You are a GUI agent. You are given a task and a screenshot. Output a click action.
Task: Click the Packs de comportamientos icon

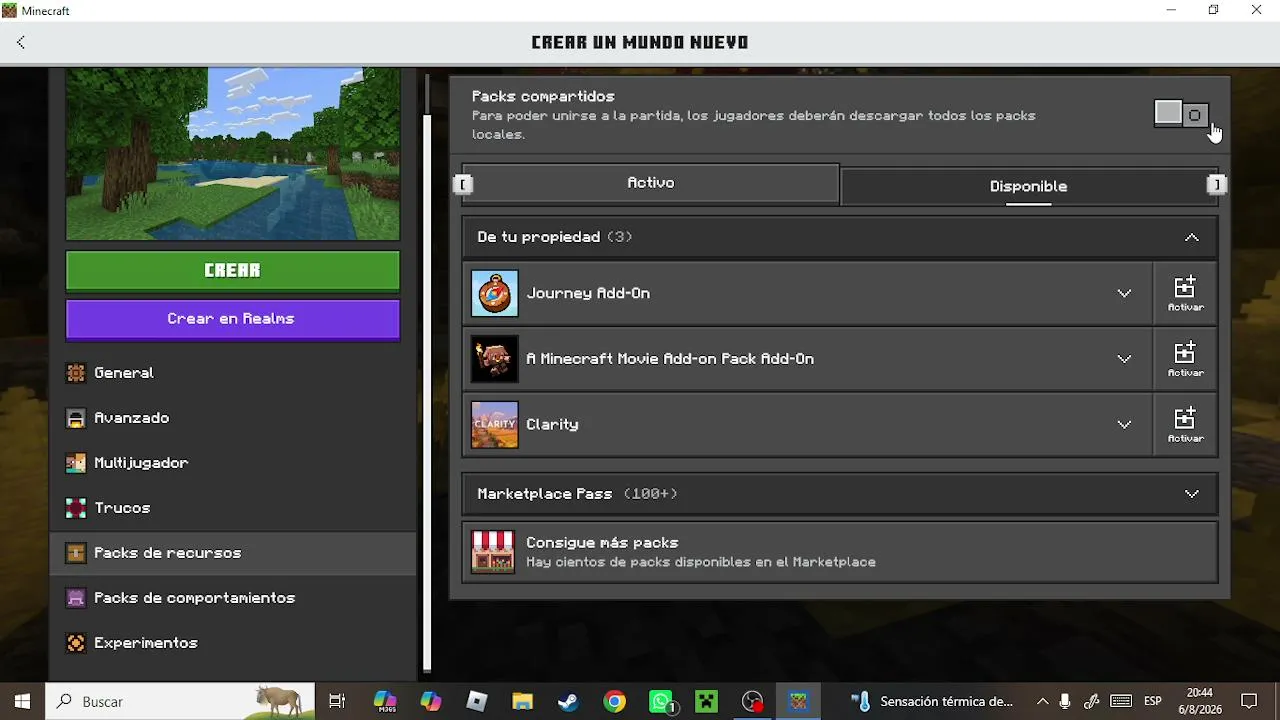click(x=76, y=598)
